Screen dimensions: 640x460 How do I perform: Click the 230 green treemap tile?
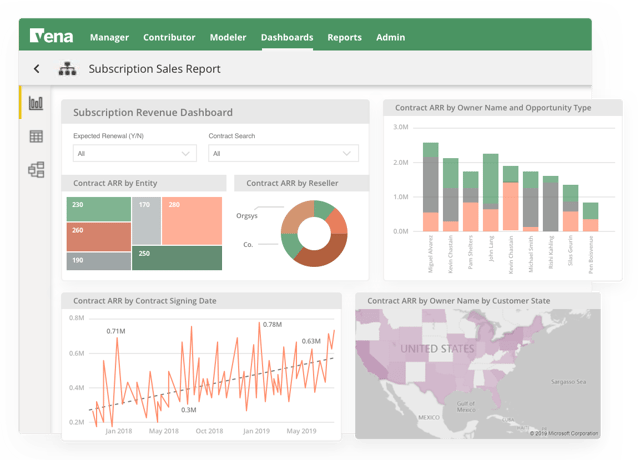coord(99,209)
